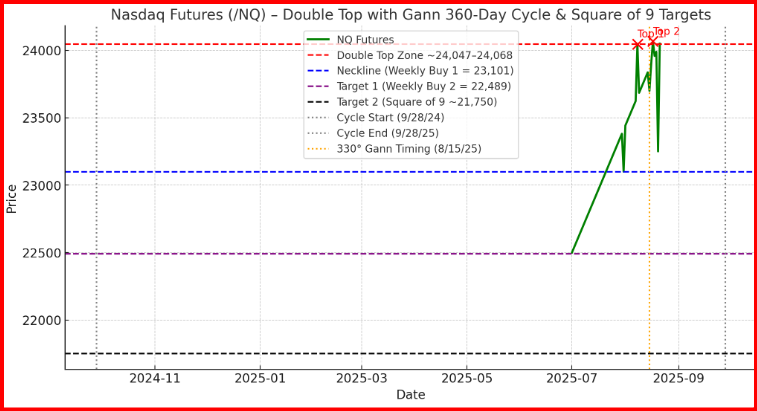Click the x-axis label 2025-09
The height and width of the screenshot is (411, 757).
click(x=678, y=378)
